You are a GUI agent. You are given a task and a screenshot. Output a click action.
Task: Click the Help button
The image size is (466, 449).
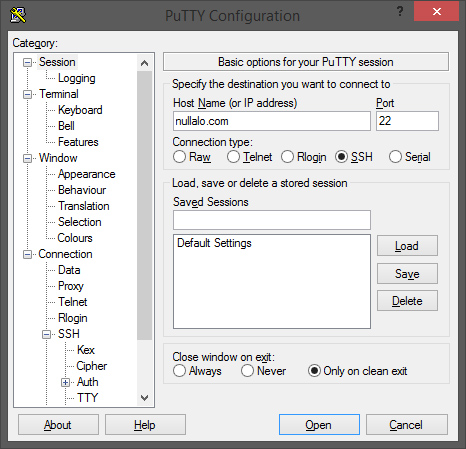click(145, 425)
